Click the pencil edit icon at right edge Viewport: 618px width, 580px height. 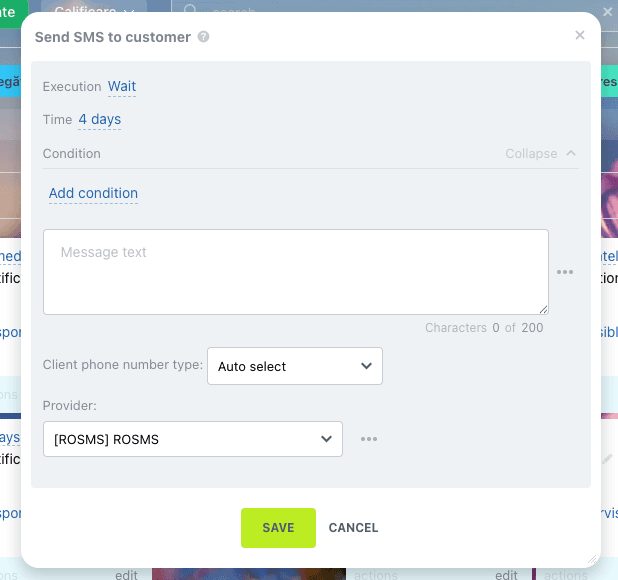click(607, 459)
